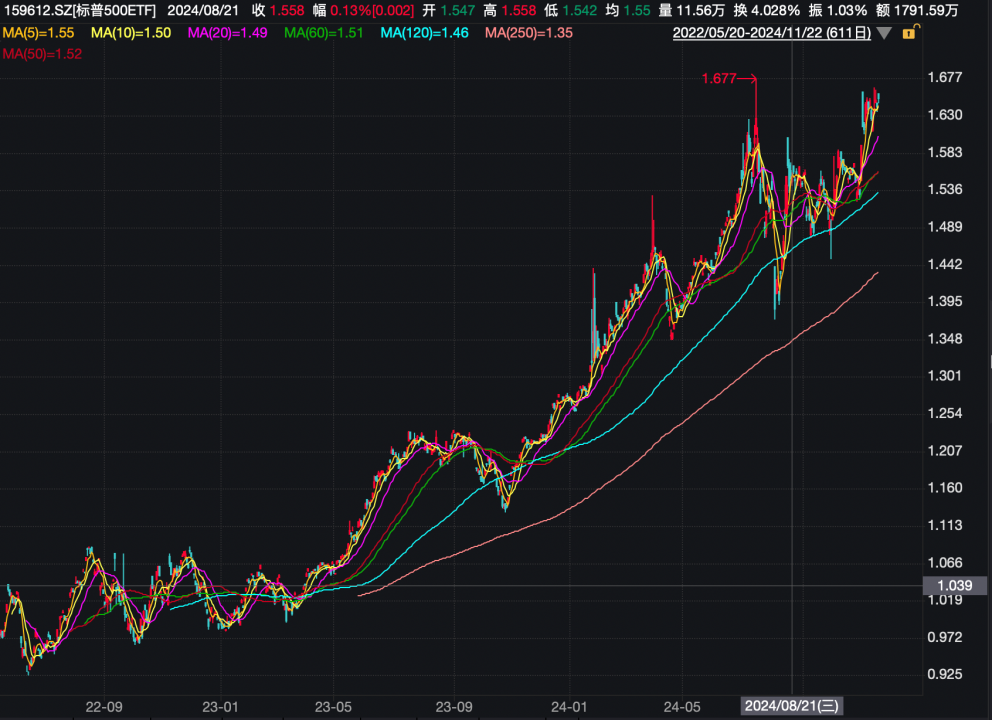
Task: Click the 159612.SZ[标普500ETF] ticker title
Action: tap(80, 11)
